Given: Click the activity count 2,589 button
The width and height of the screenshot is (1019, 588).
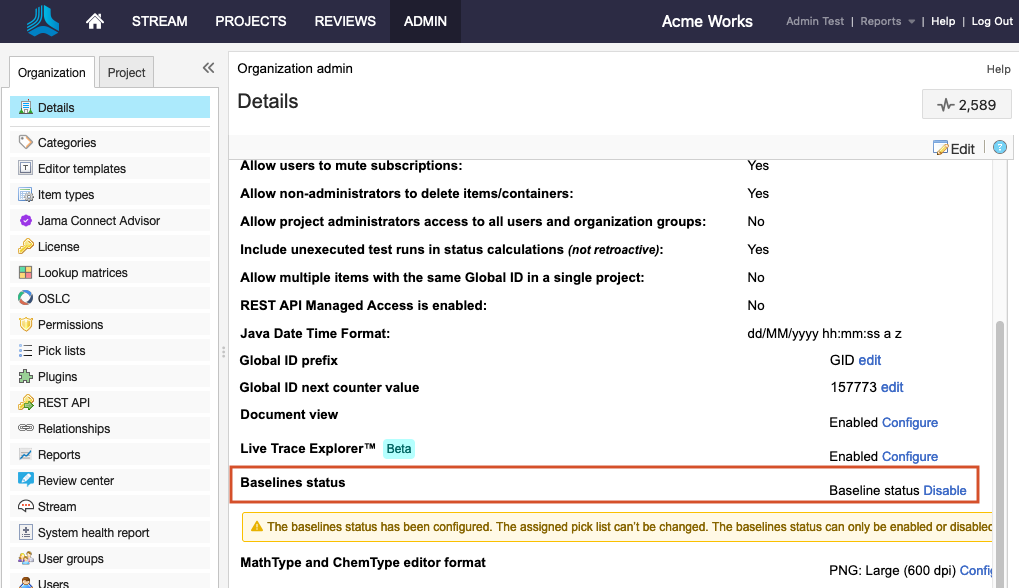Looking at the screenshot, I should point(966,105).
